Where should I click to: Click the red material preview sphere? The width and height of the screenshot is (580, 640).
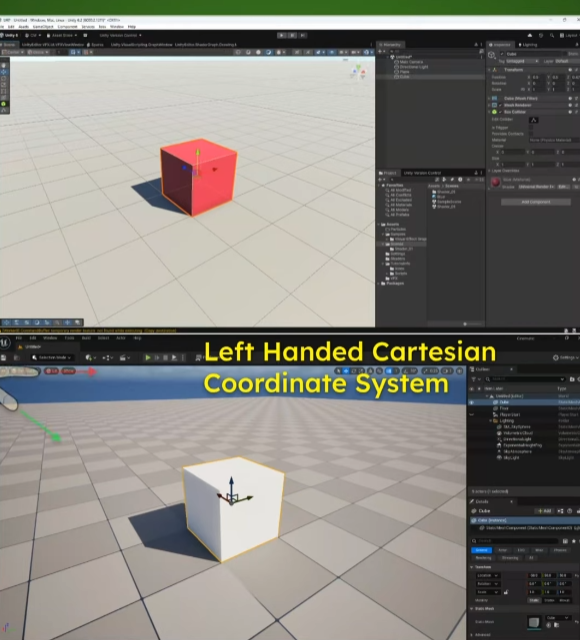pyautogui.click(x=496, y=182)
